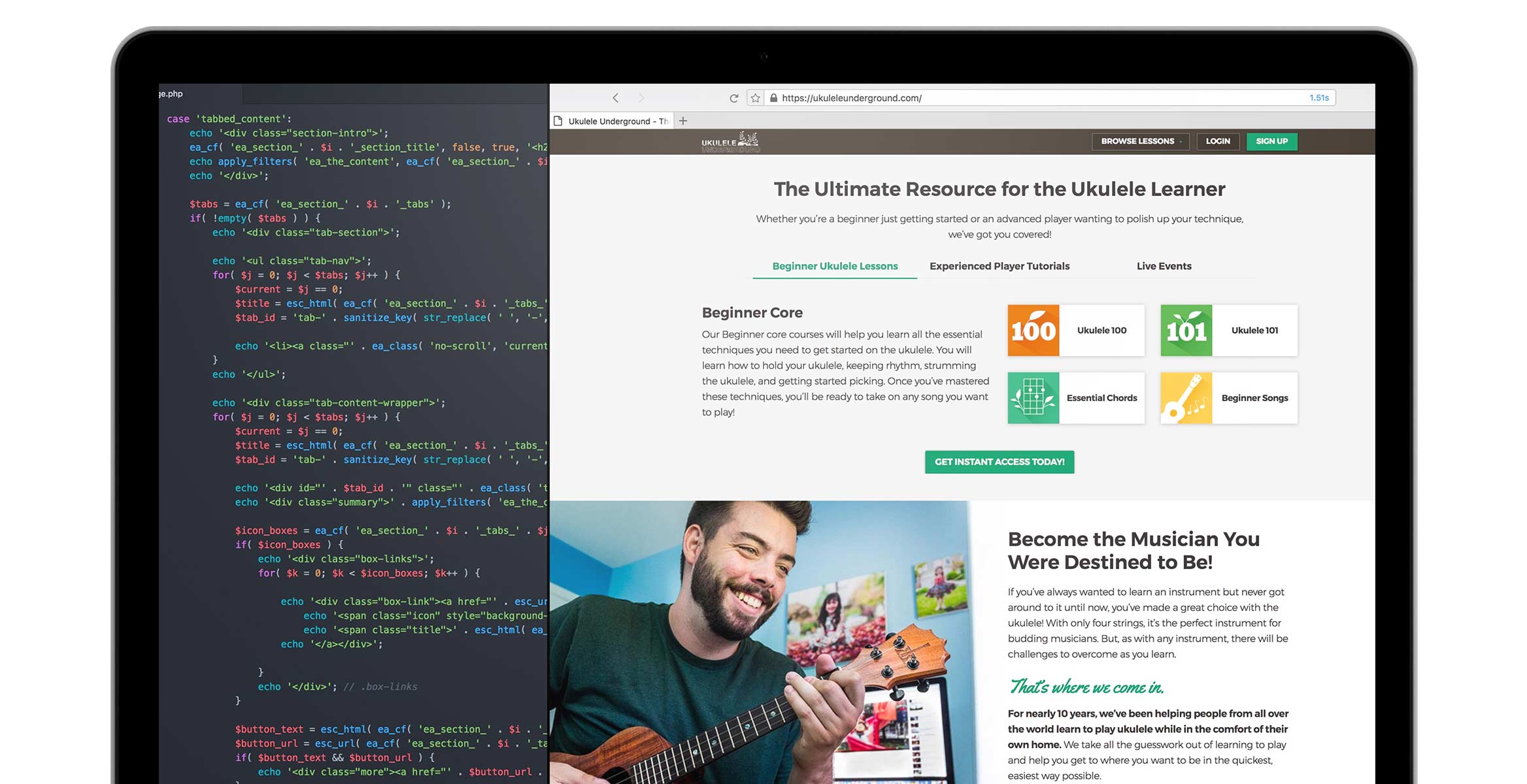This screenshot has width=1527, height=784.
Task: Click the green Essential Chords grid icon
Action: (1033, 398)
